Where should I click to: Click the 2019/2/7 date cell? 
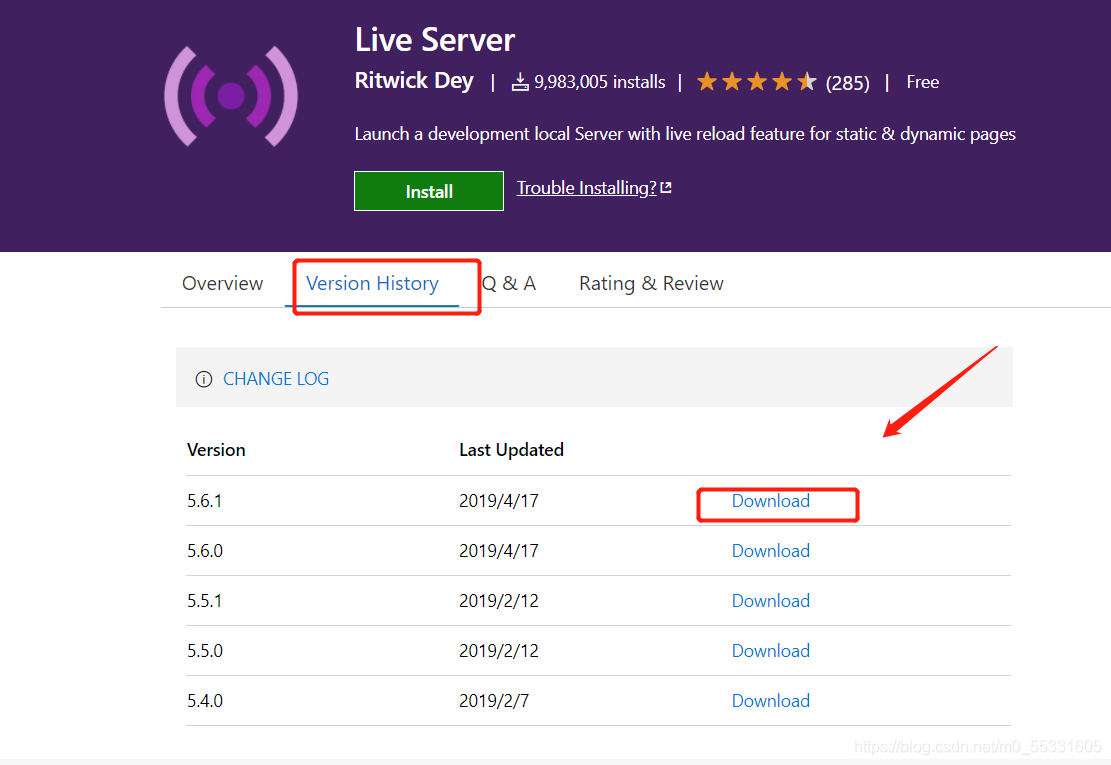pos(494,701)
